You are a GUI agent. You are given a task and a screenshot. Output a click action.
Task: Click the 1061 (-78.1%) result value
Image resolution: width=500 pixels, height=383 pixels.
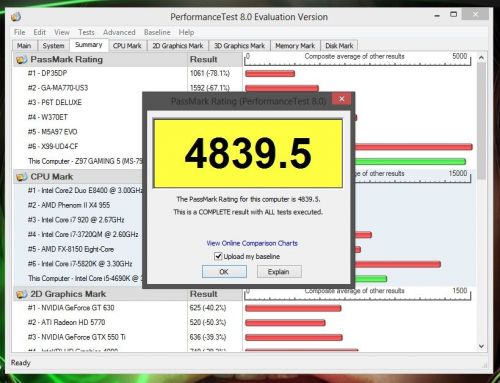(210, 73)
